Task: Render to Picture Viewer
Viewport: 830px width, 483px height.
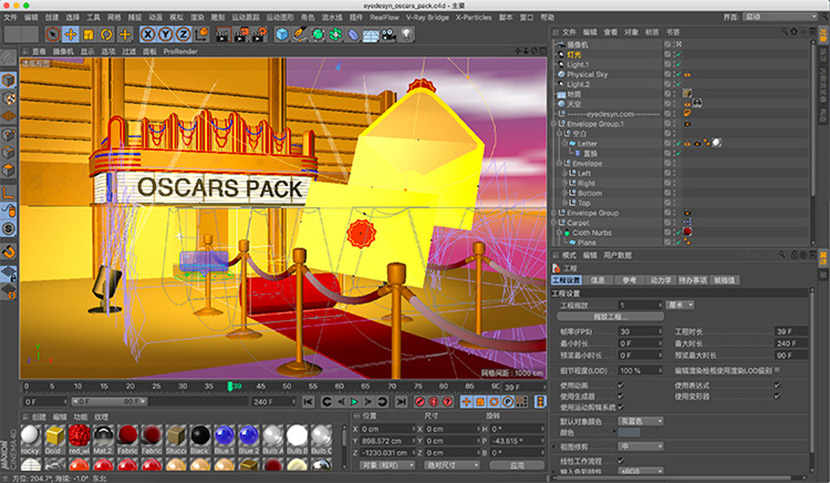Action: [241, 35]
